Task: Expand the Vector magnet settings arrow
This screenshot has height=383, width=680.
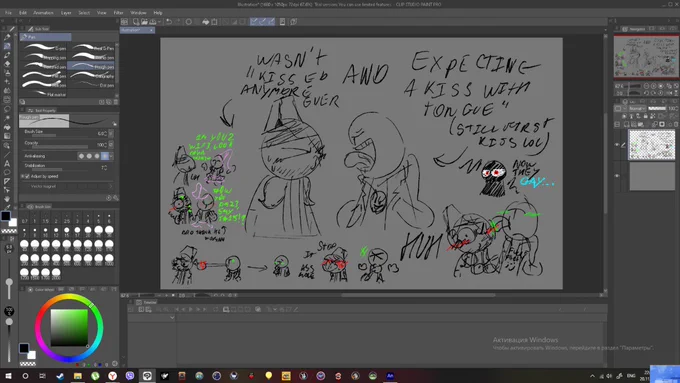Action: 111,186
